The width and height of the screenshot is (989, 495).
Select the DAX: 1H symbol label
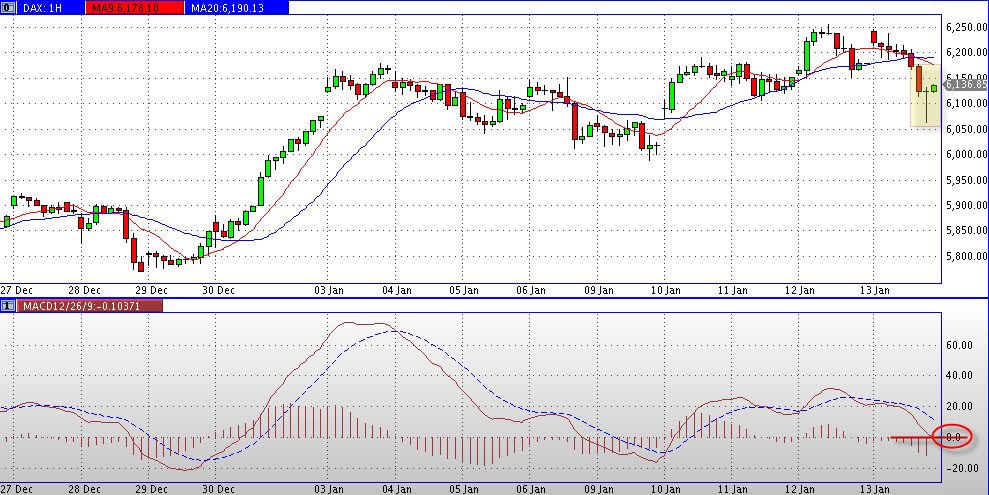click(x=43, y=6)
